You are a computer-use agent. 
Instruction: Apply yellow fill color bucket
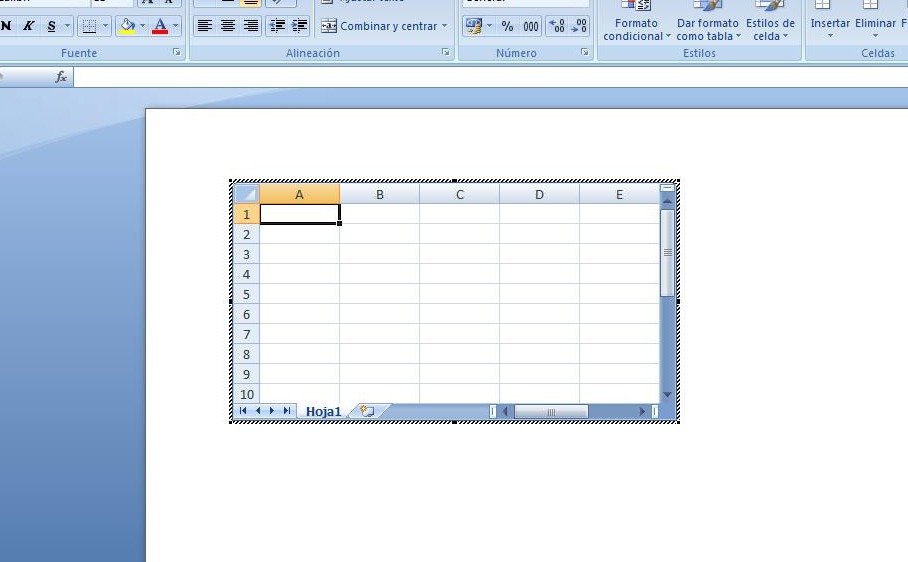coord(127,26)
